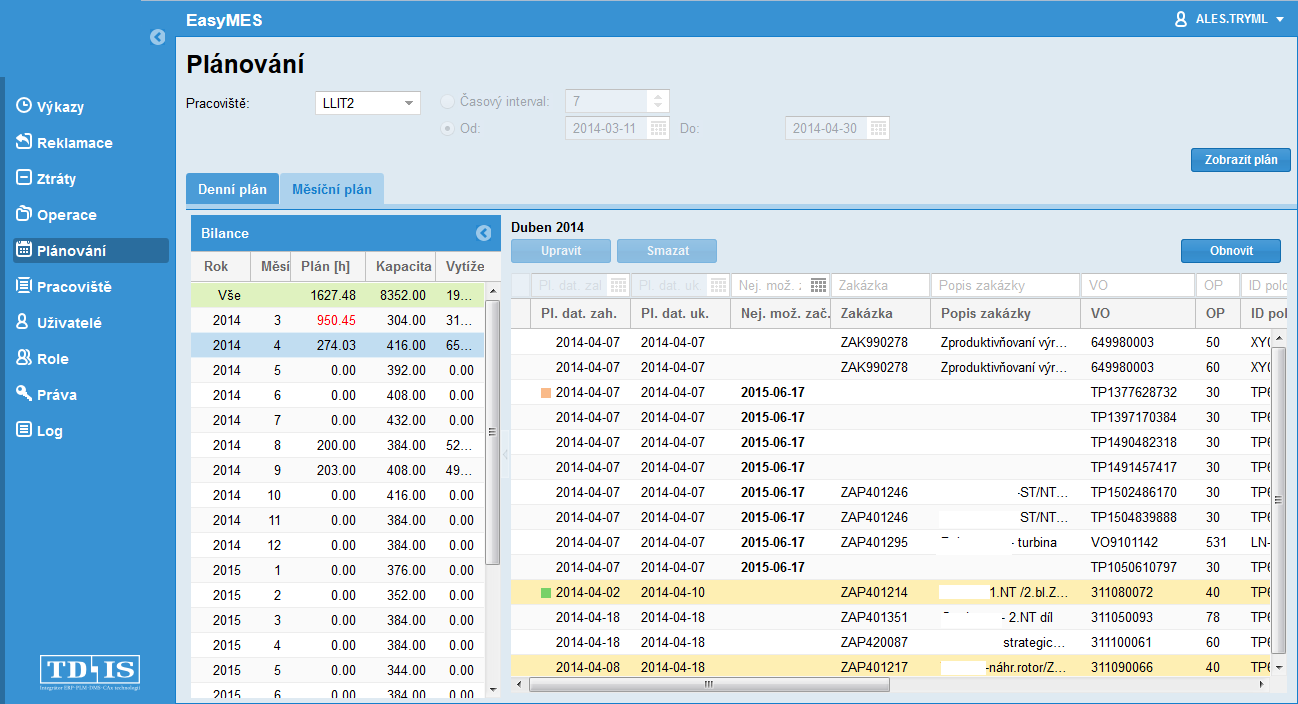
Task: Open Práva permissions page
Action: [x=56, y=395]
